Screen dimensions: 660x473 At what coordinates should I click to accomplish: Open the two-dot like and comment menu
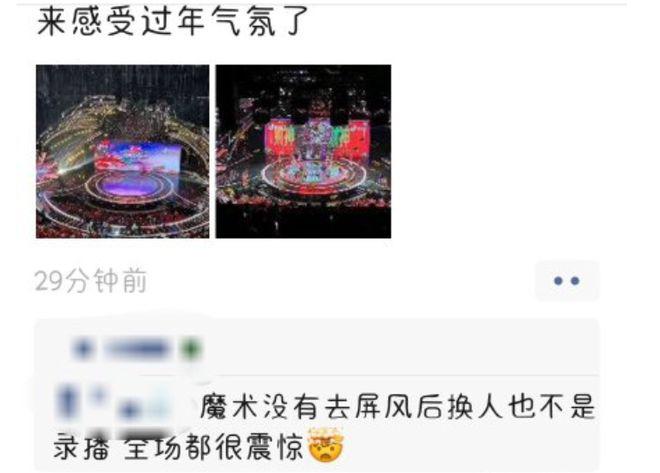[x=567, y=281]
